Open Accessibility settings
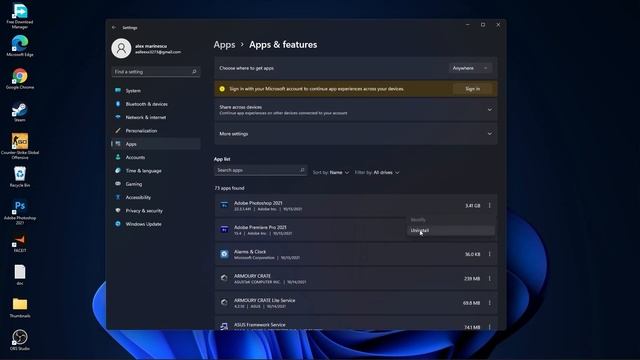Viewport: 640px width, 360px height. coord(156,197)
